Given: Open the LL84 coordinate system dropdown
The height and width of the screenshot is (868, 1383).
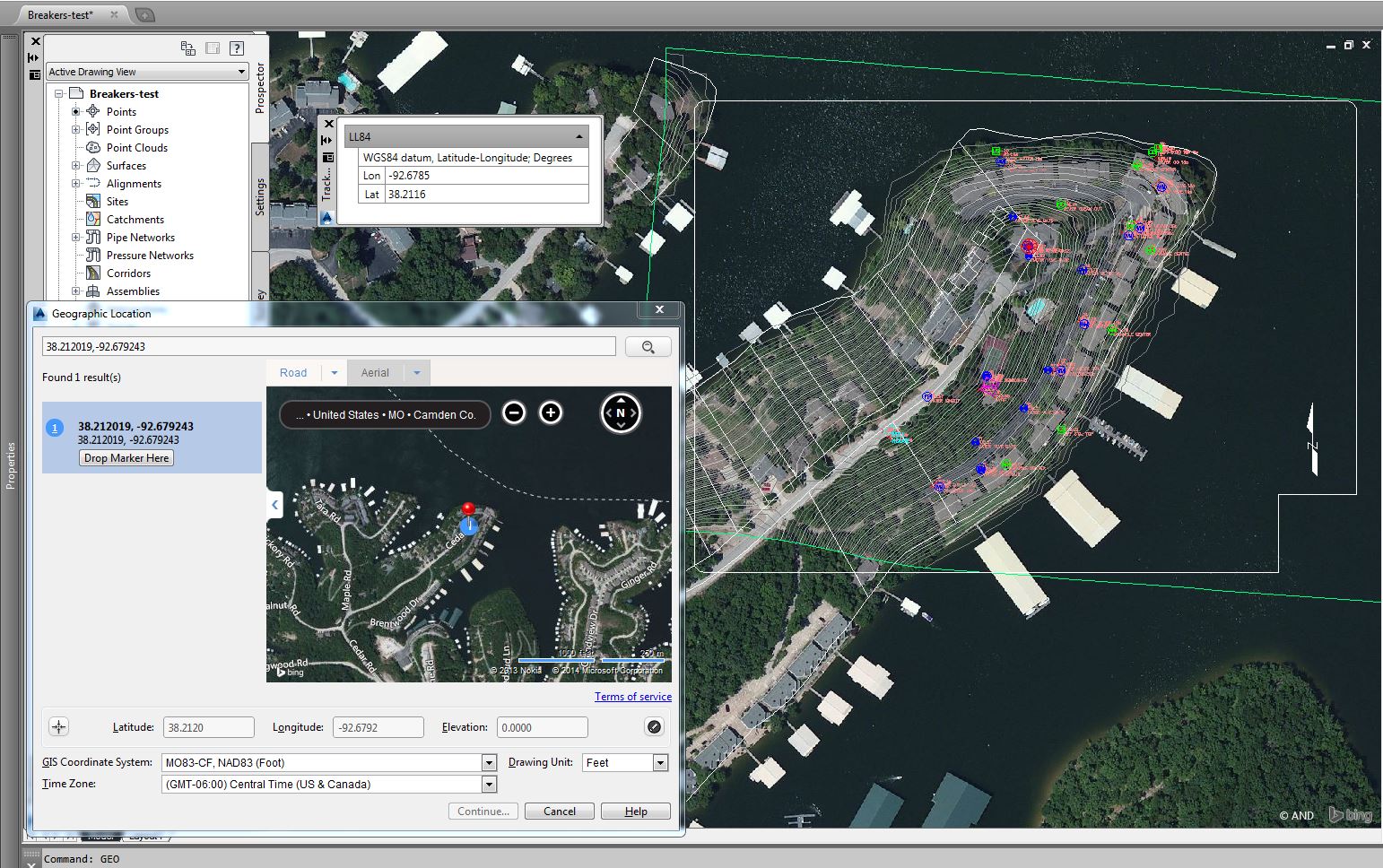Looking at the screenshot, I should pos(579,136).
